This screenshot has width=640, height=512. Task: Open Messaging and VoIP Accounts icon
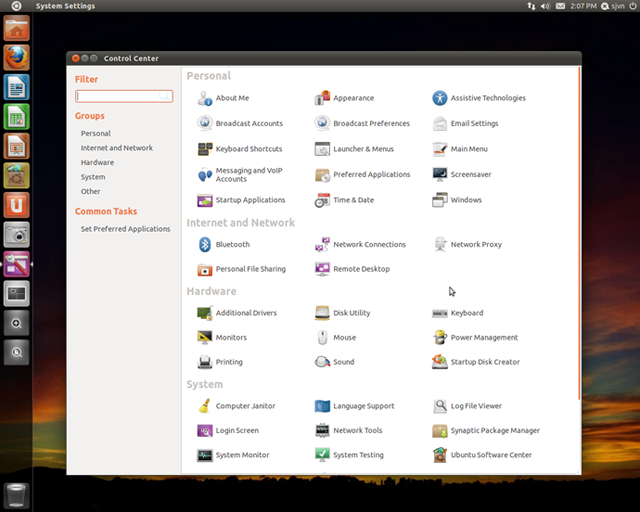[x=204, y=175]
